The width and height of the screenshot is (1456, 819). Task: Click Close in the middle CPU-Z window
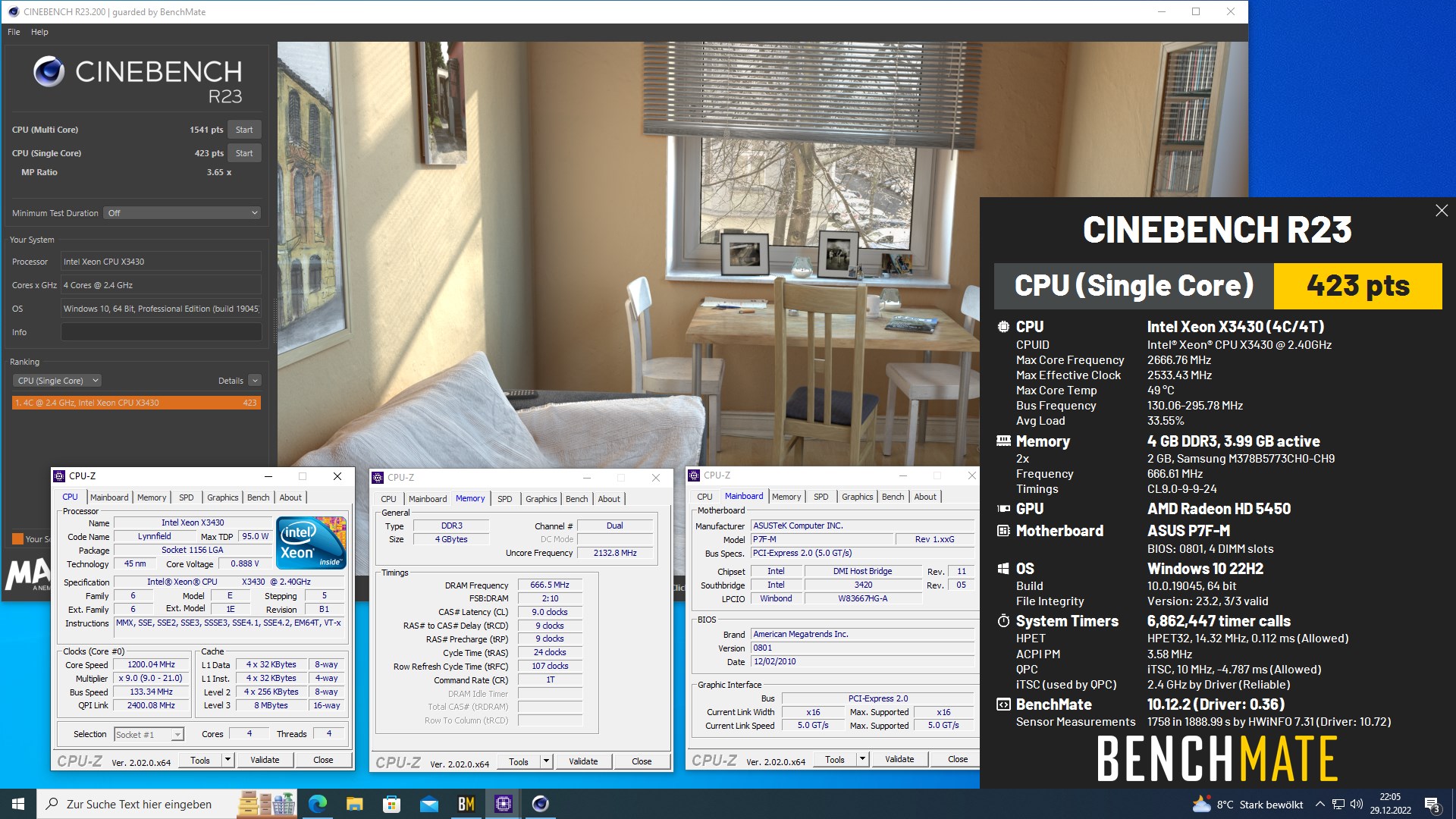[x=642, y=761]
